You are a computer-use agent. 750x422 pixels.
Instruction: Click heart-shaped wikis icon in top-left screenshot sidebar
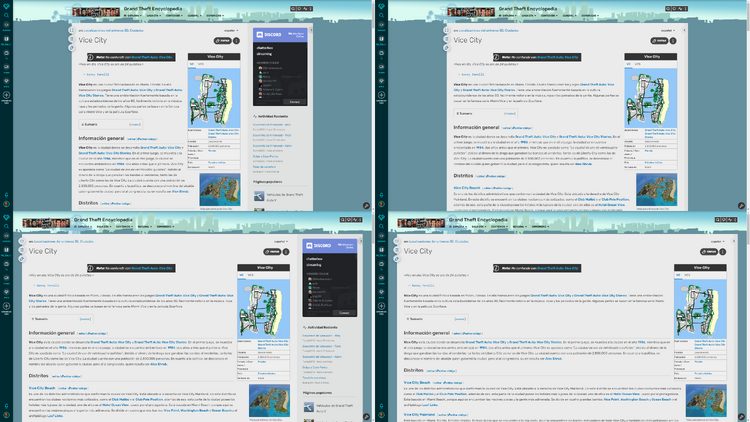[x=6, y=81]
